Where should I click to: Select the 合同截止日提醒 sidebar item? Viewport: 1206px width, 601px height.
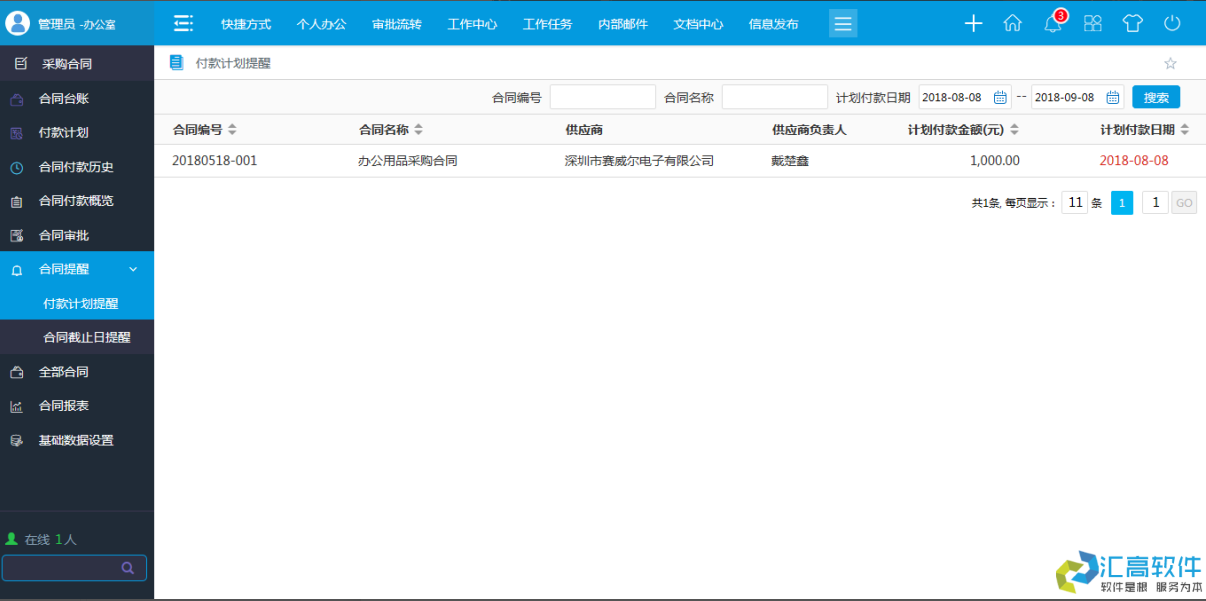point(89,337)
